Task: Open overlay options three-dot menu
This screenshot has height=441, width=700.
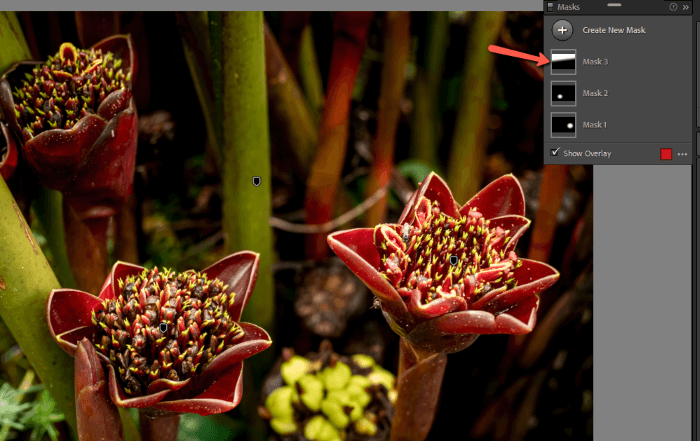Action: (682, 154)
